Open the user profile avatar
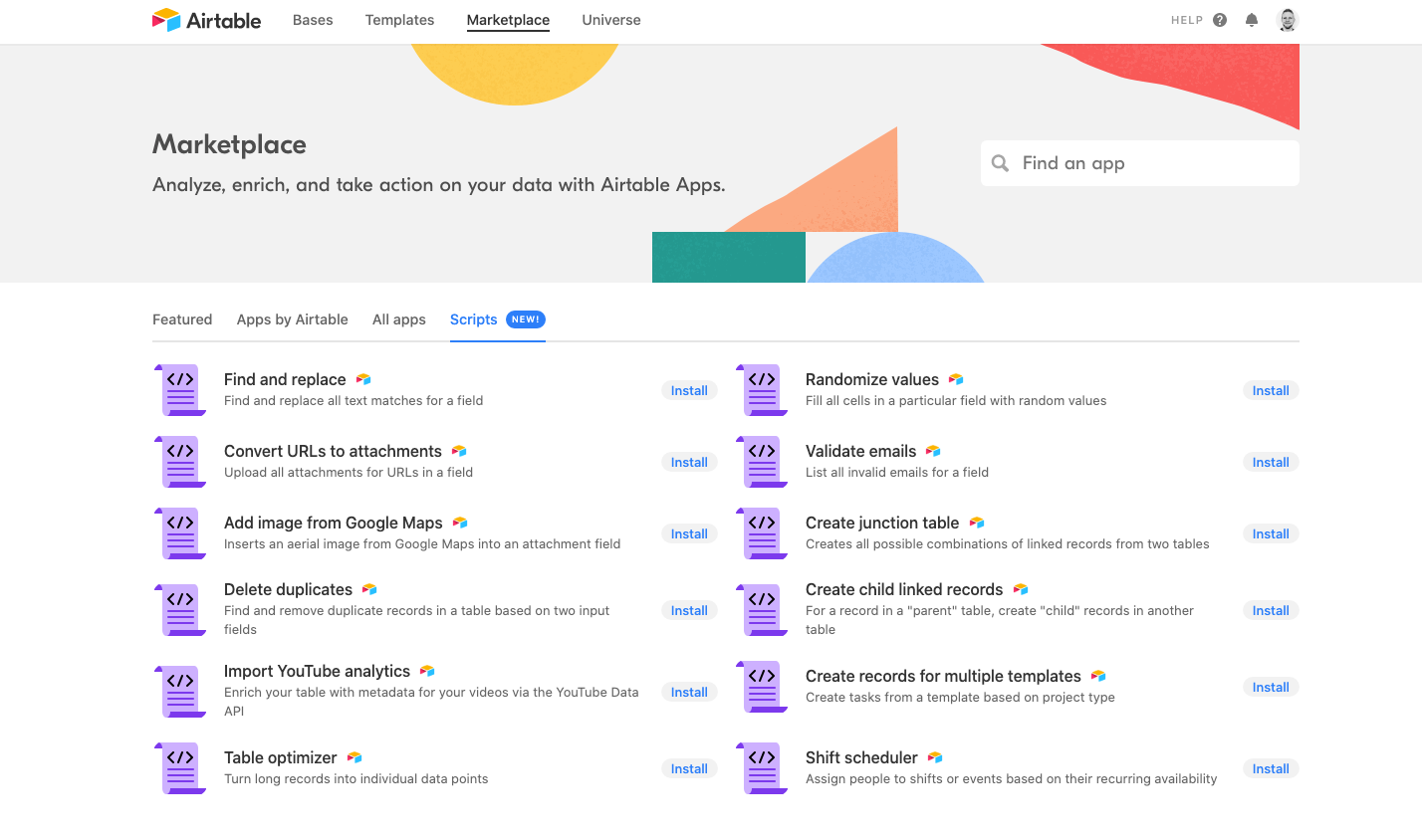The image size is (1422, 840). coord(1288,20)
